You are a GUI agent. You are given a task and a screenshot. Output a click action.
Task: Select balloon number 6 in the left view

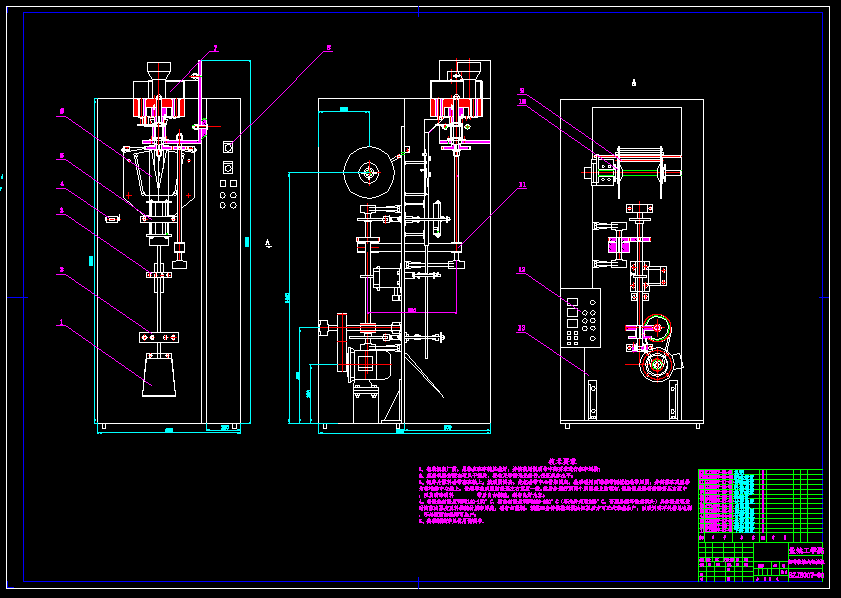pos(62,111)
